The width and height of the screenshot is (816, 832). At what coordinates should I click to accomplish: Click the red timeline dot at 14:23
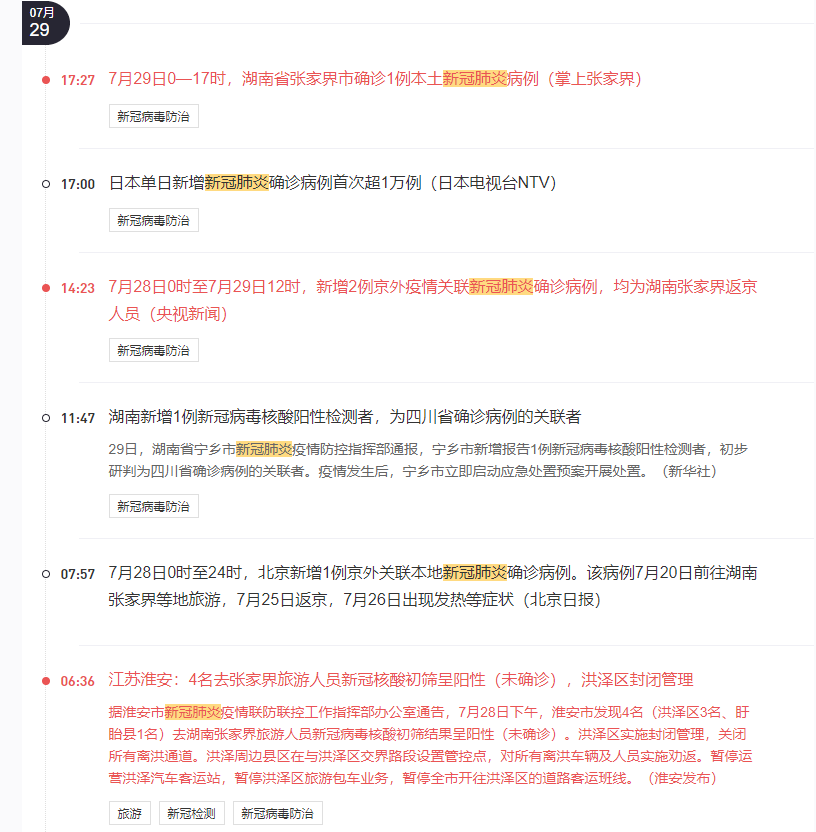(x=46, y=288)
